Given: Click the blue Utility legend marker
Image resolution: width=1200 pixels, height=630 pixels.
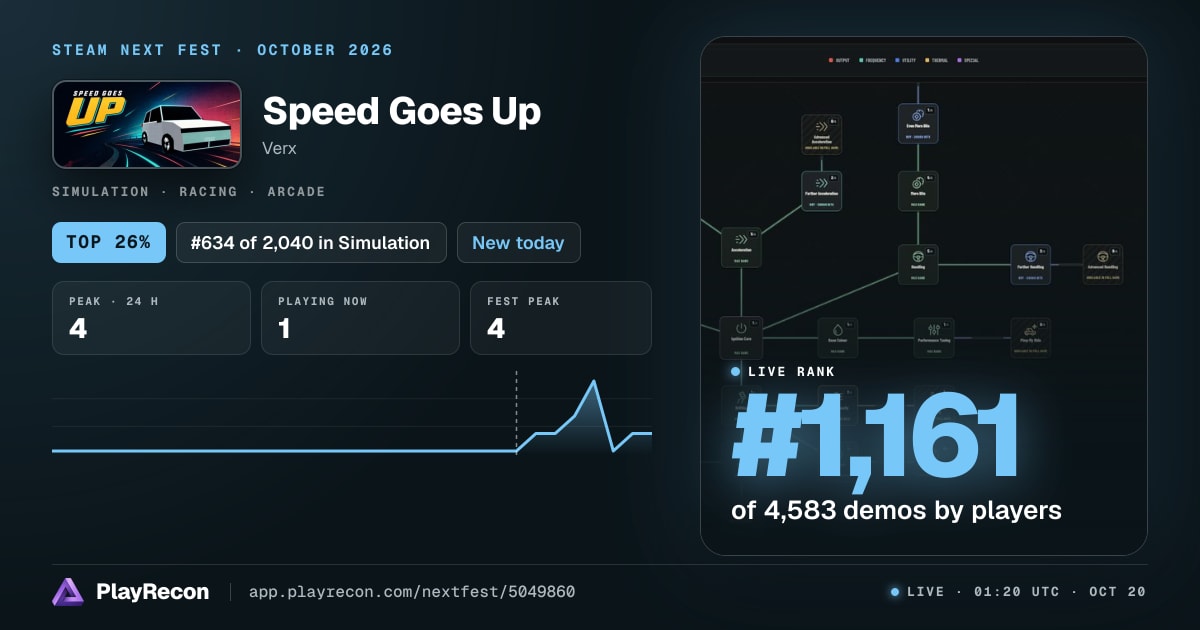Looking at the screenshot, I should [897, 61].
